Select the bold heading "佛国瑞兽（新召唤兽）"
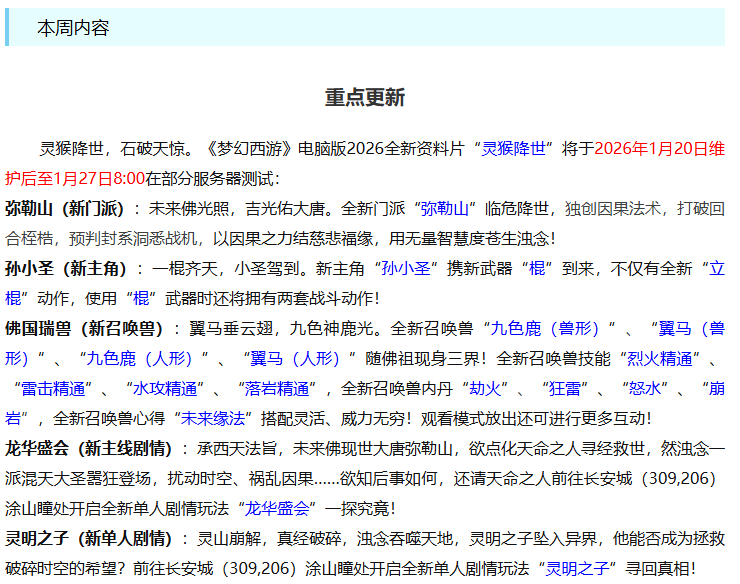740x584 pixels. [x=84, y=329]
